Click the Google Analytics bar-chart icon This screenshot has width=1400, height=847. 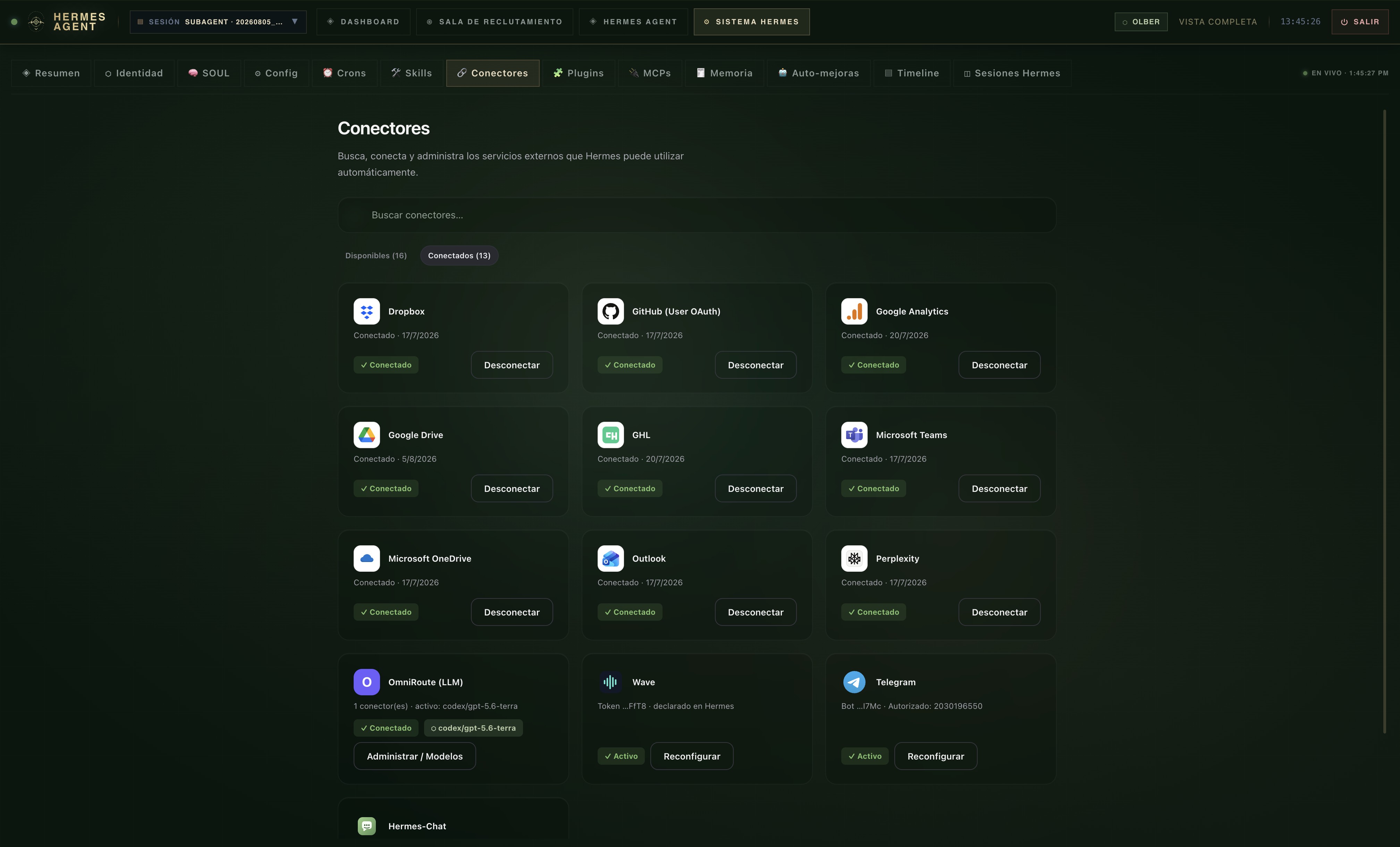(x=854, y=311)
